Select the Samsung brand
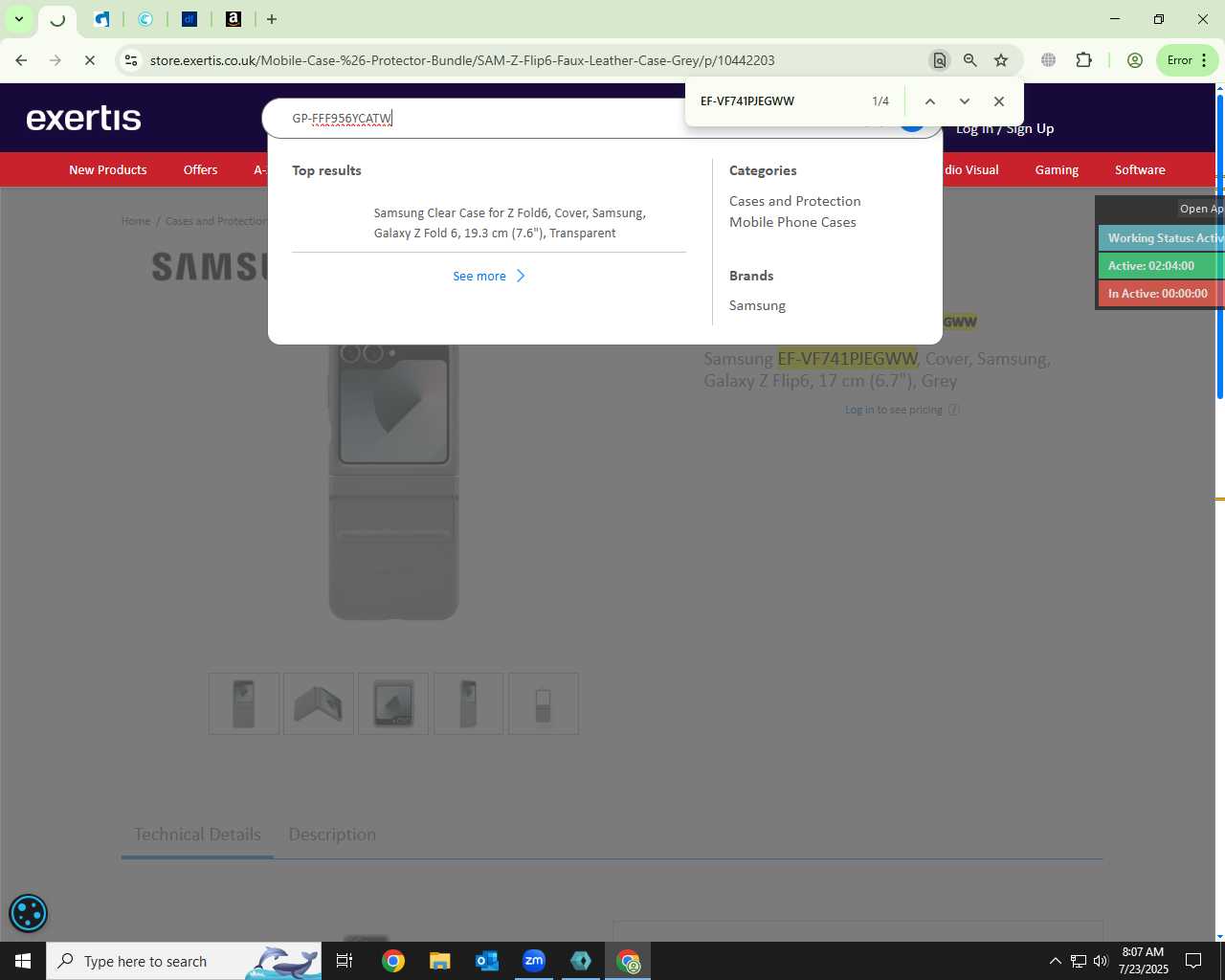This screenshot has width=1225, height=980. click(757, 305)
